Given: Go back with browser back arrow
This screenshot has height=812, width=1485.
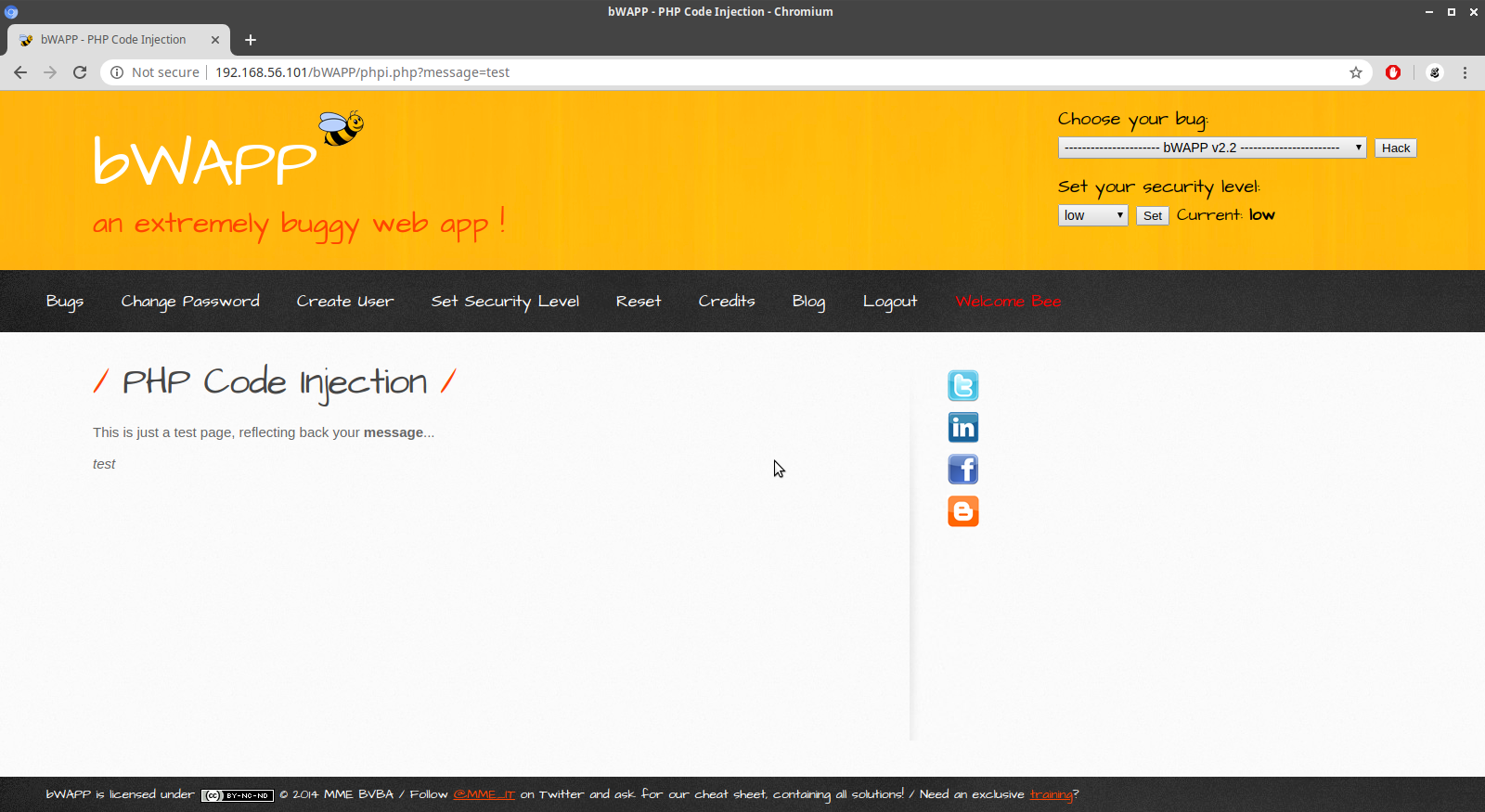Looking at the screenshot, I should 20,72.
